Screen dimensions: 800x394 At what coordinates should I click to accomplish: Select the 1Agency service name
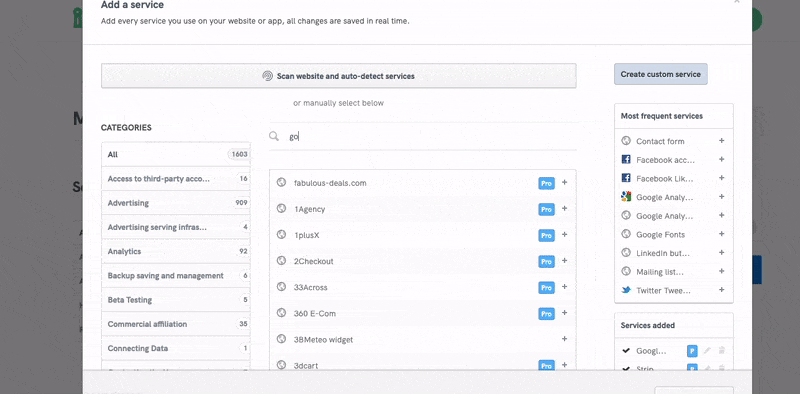coord(309,209)
